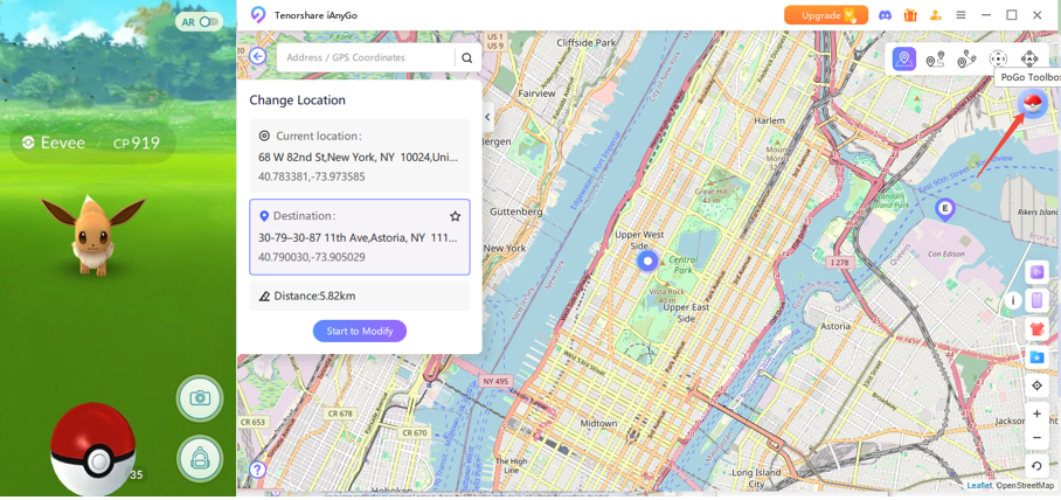Click the search magnifier icon
The width and height of the screenshot is (1061, 500).
[x=467, y=58]
